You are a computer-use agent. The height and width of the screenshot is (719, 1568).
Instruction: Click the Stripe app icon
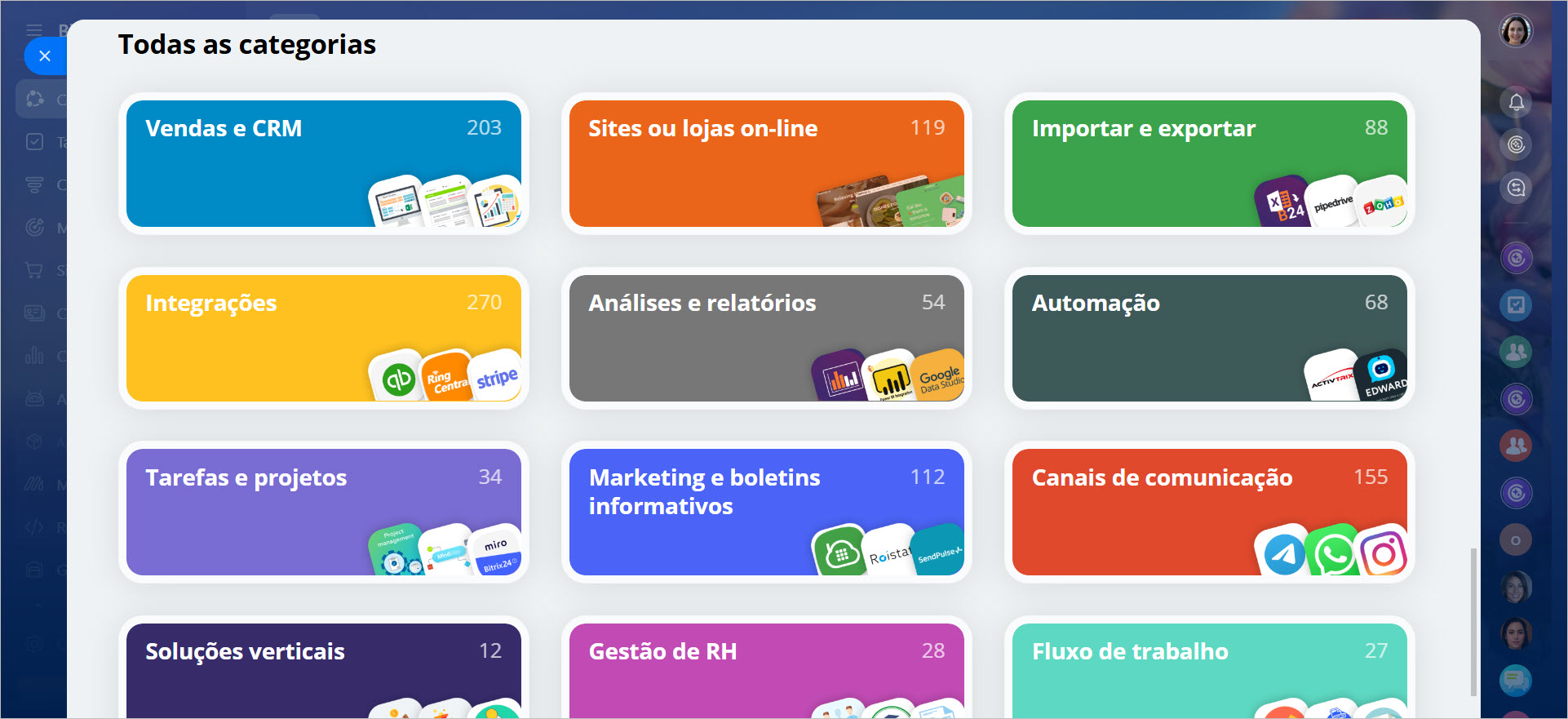[496, 377]
